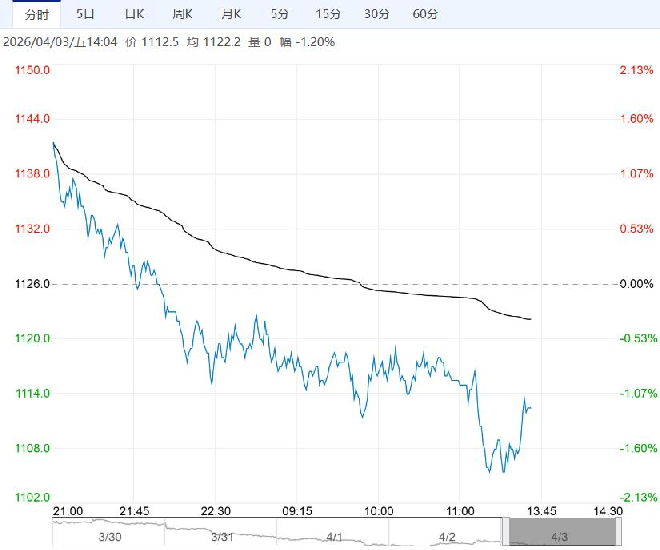
Task: Click the highlighted 4/3 range selector
Action: (x=558, y=537)
